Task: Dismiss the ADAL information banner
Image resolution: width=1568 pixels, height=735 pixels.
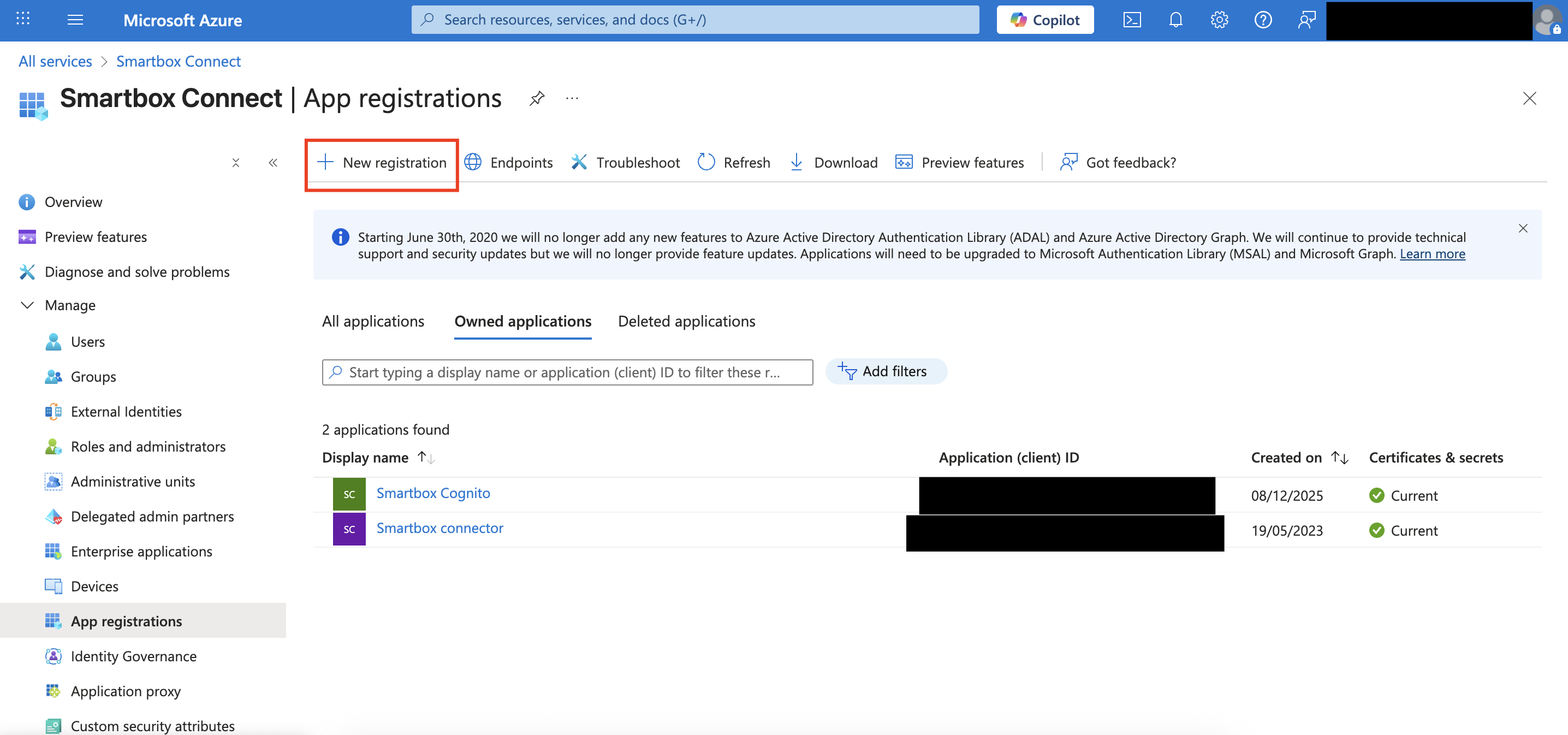Action: (1522, 228)
